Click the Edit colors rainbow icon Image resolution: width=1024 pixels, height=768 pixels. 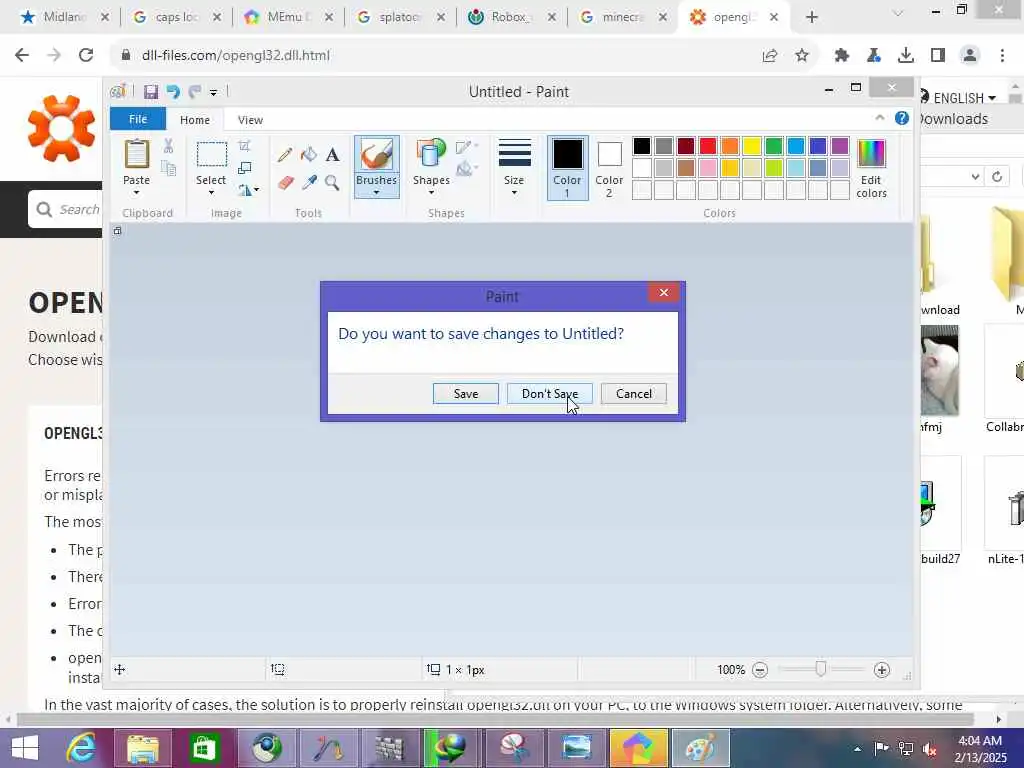pos(871,155)
